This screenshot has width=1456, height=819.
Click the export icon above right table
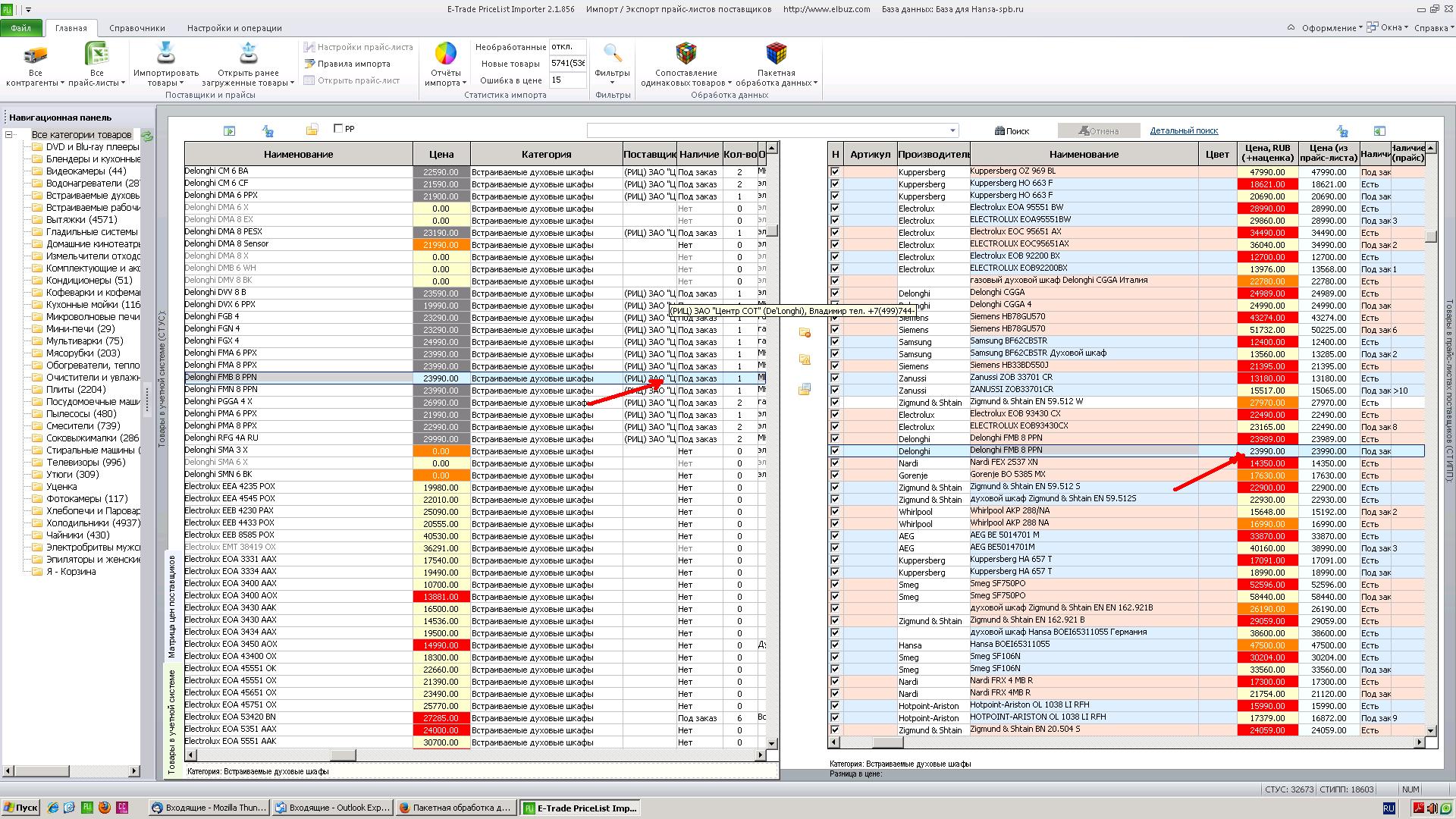coord(1379,131)
